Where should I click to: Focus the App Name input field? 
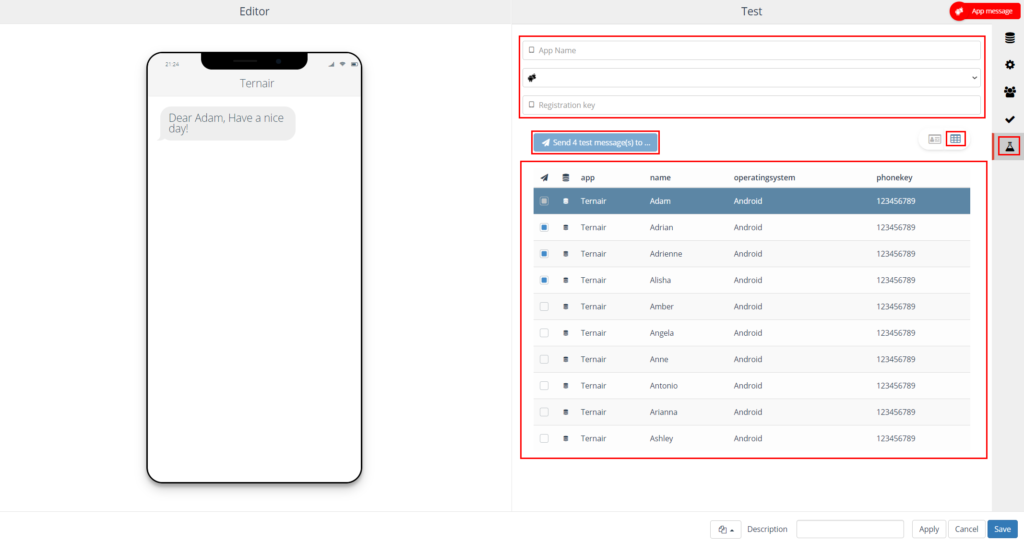point(752,50)
